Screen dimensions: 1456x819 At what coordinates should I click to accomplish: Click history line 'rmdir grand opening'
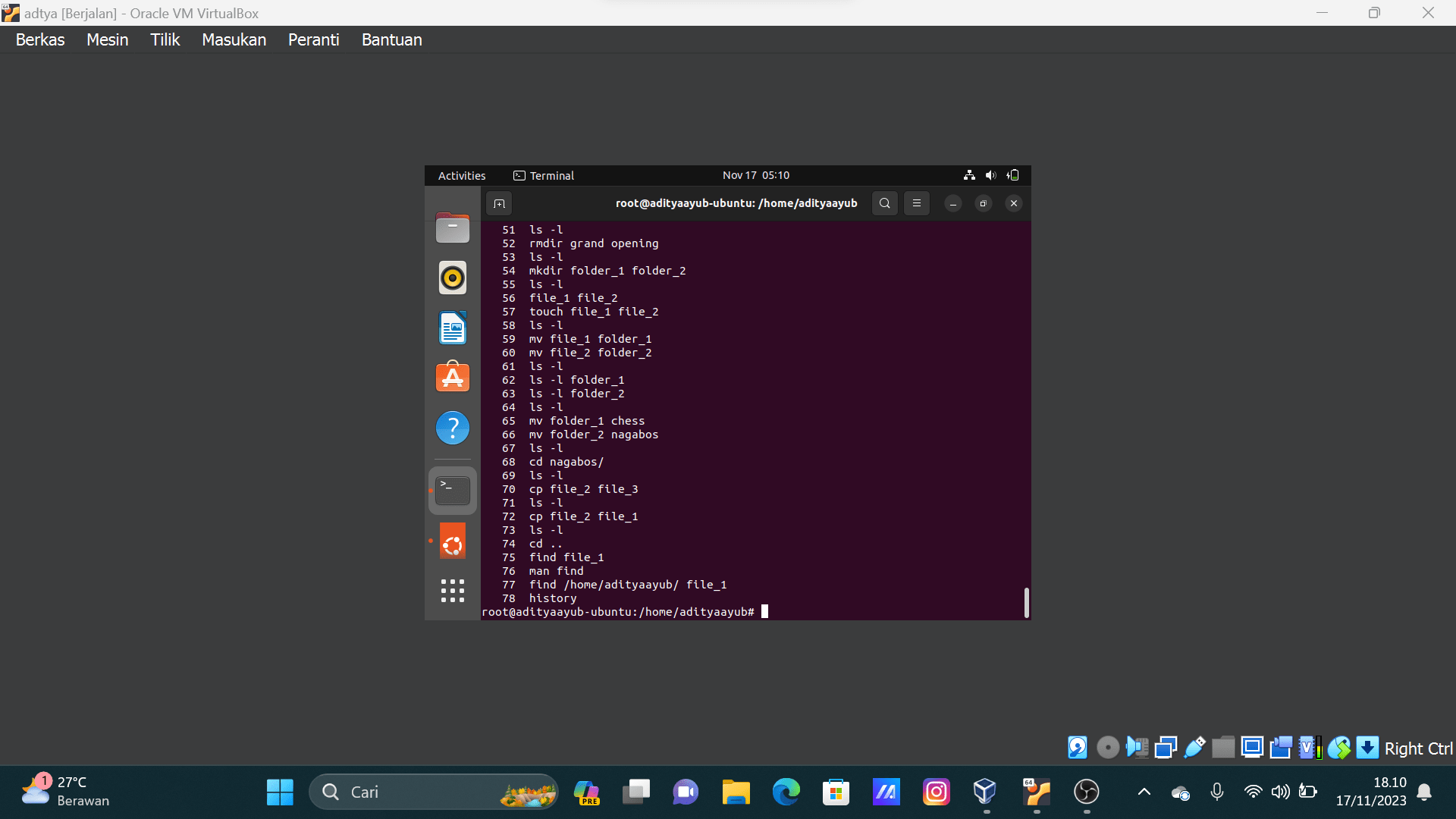594,243
